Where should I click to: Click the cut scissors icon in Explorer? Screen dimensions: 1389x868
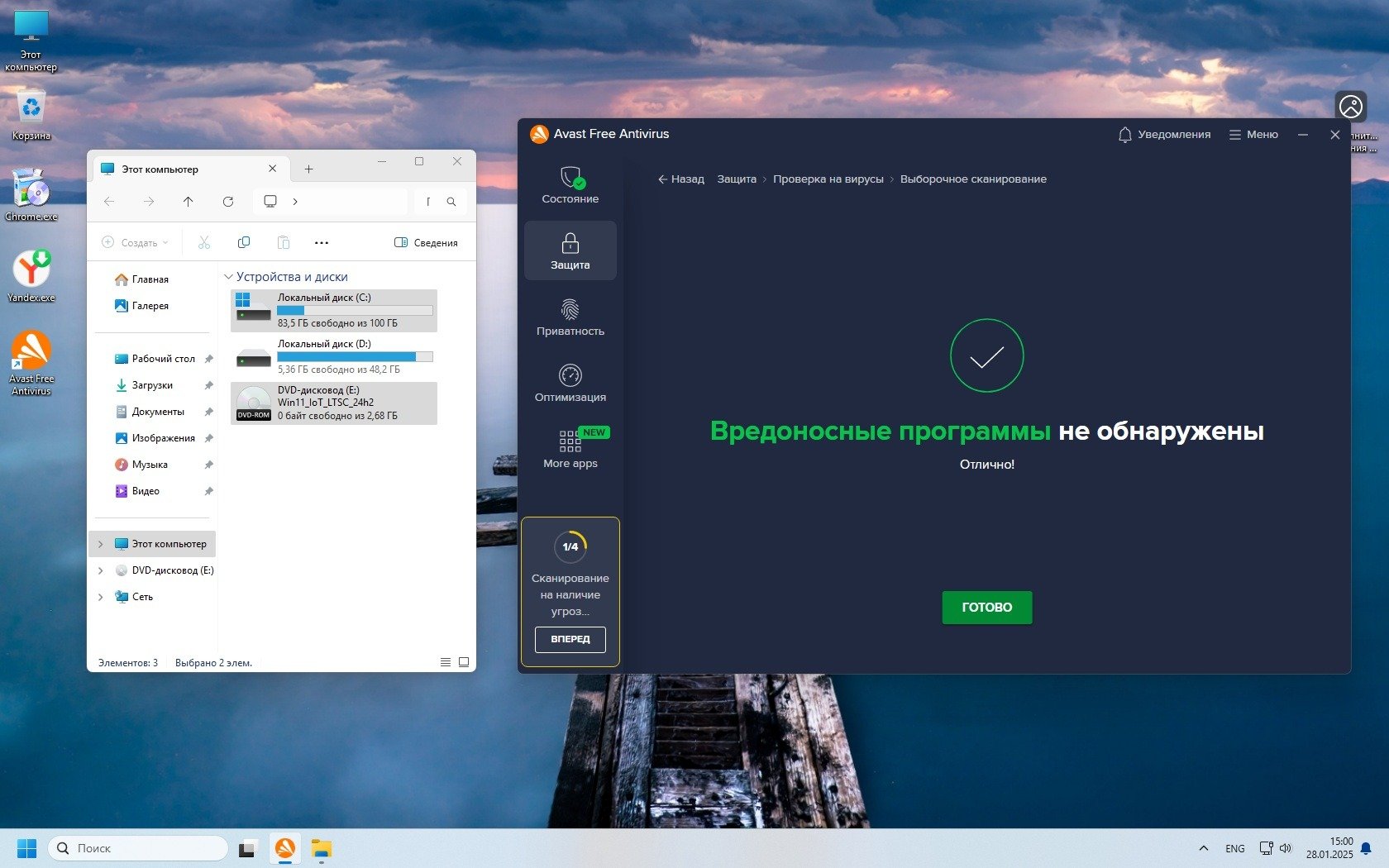point(204,242)
